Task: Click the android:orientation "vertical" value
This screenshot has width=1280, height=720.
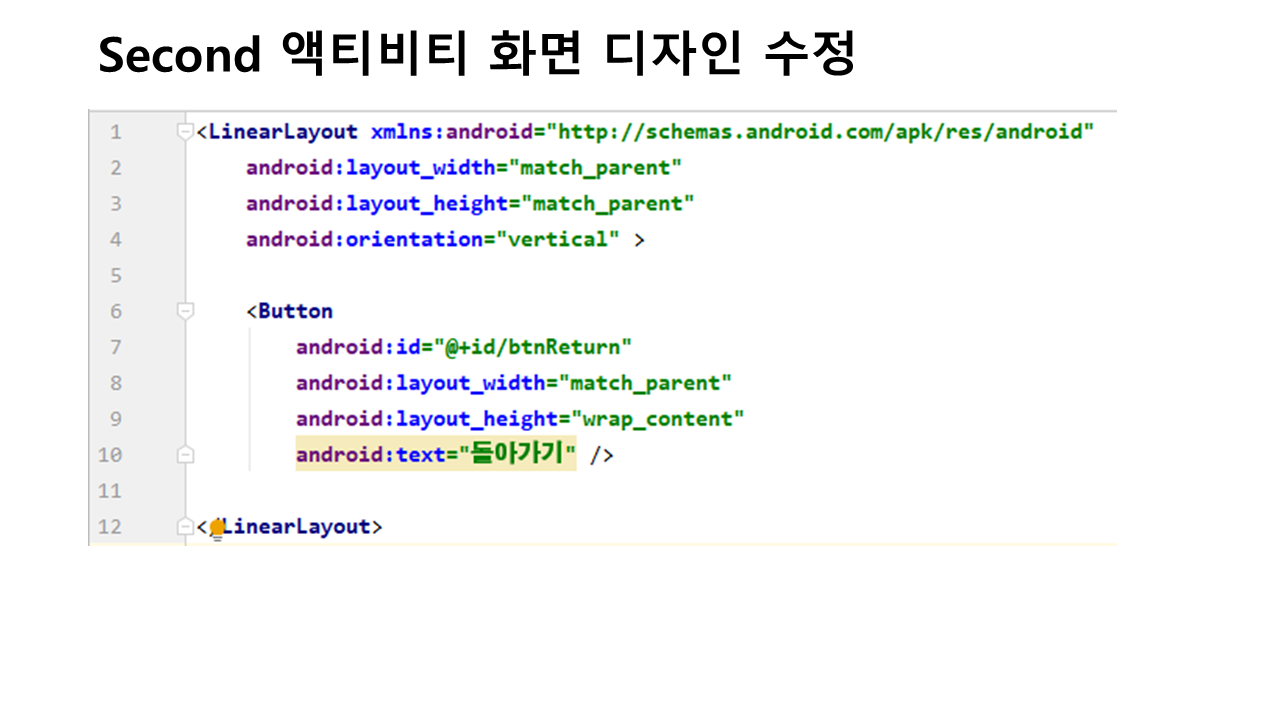Action: [558, 239]
